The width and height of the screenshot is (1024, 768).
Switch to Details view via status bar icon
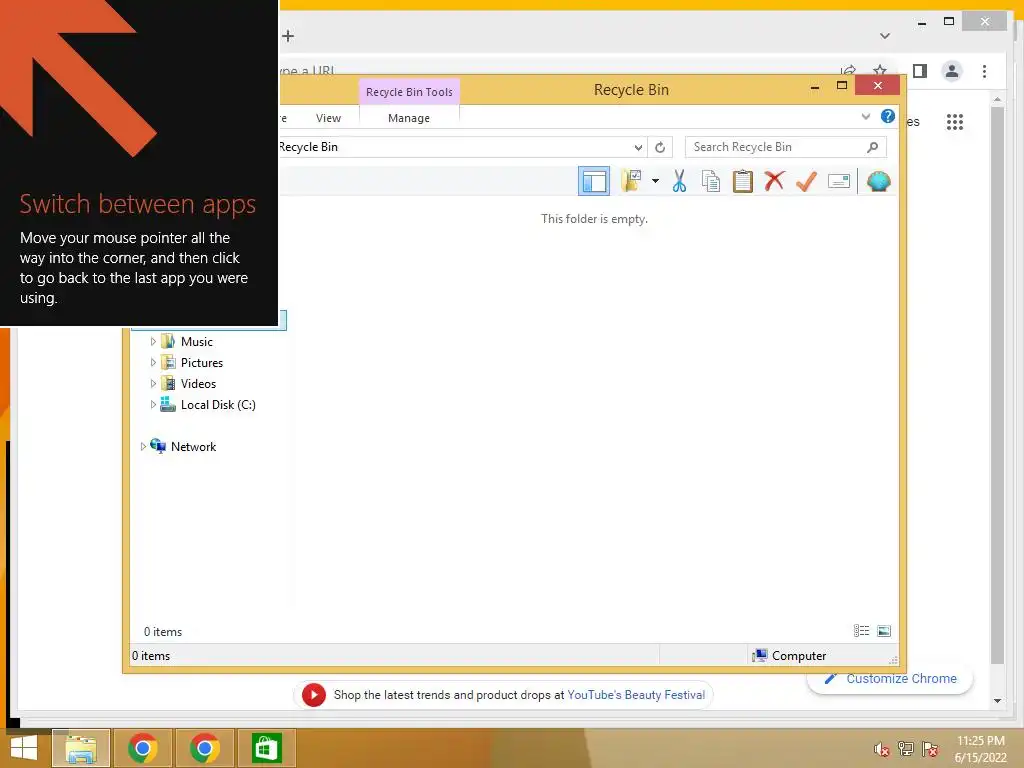861,630
